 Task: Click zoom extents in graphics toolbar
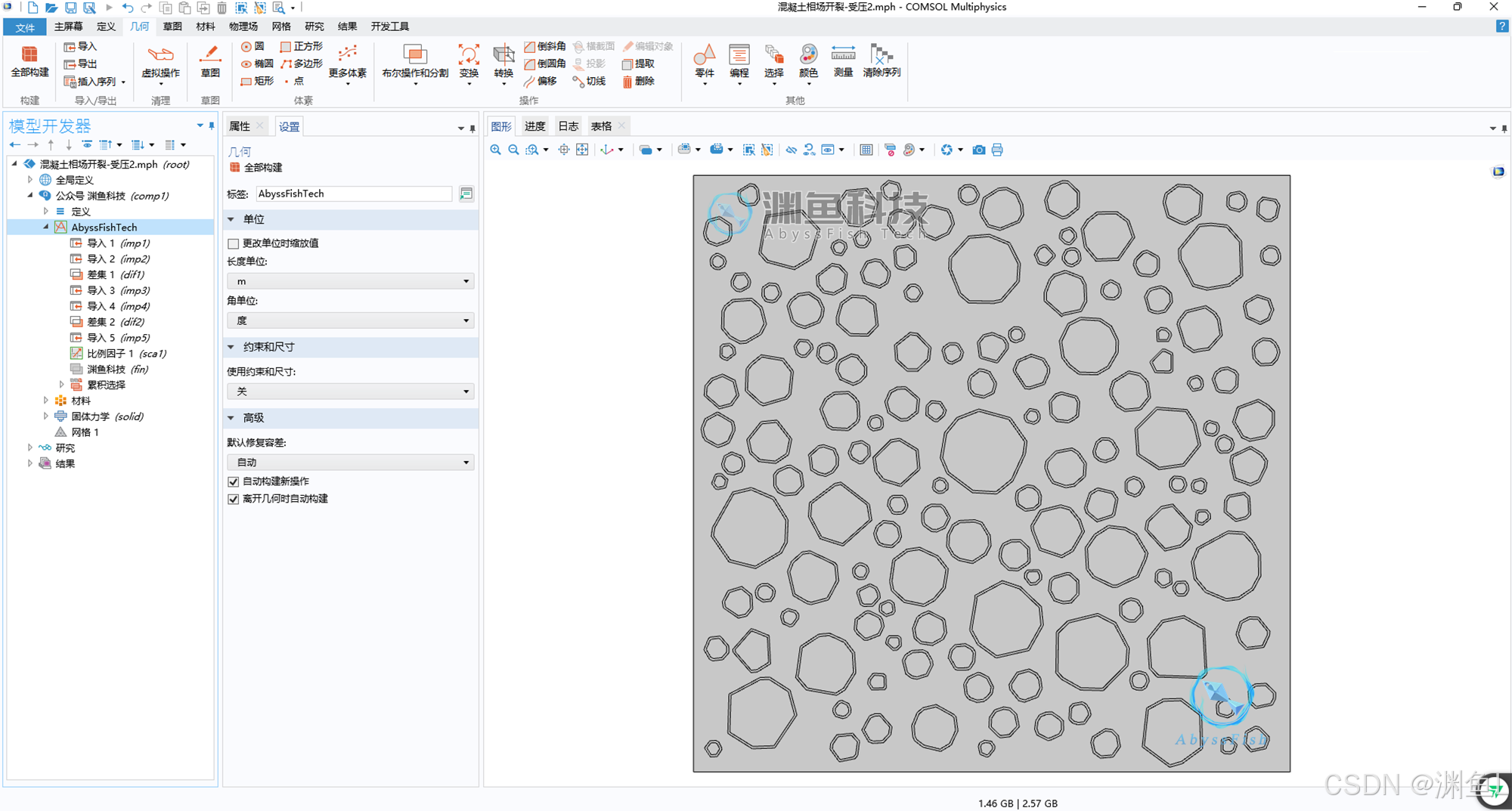[x=582, y=150]
